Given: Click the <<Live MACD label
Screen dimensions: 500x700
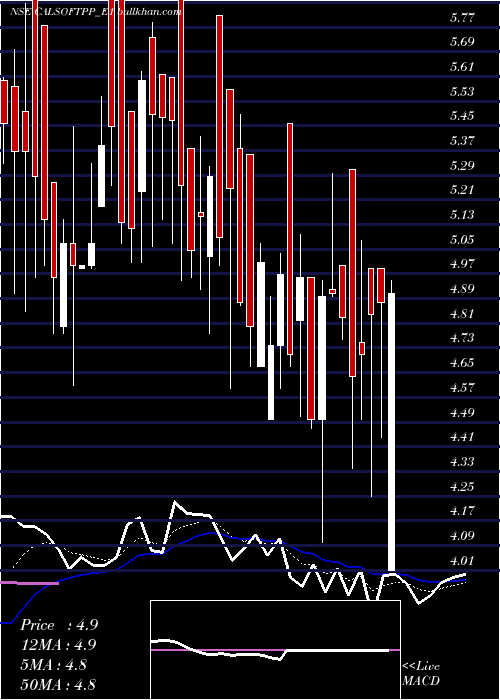Looking at the screenshot, I should pyautogui.click(x=421, y=674).
